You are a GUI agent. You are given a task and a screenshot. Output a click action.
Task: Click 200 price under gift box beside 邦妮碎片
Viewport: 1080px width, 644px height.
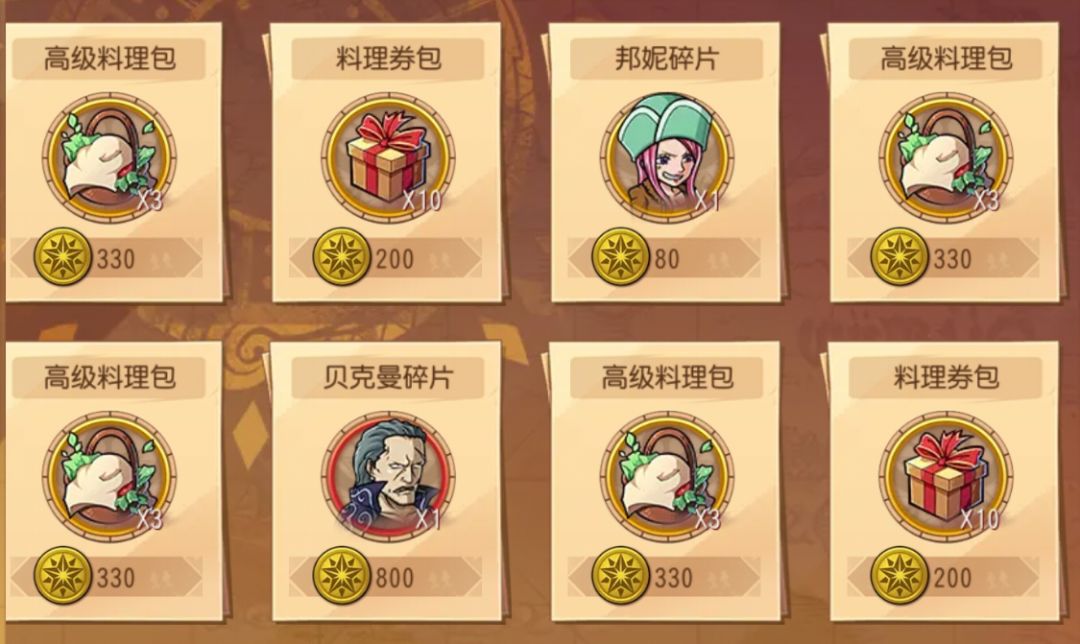[x=395, y=259]
